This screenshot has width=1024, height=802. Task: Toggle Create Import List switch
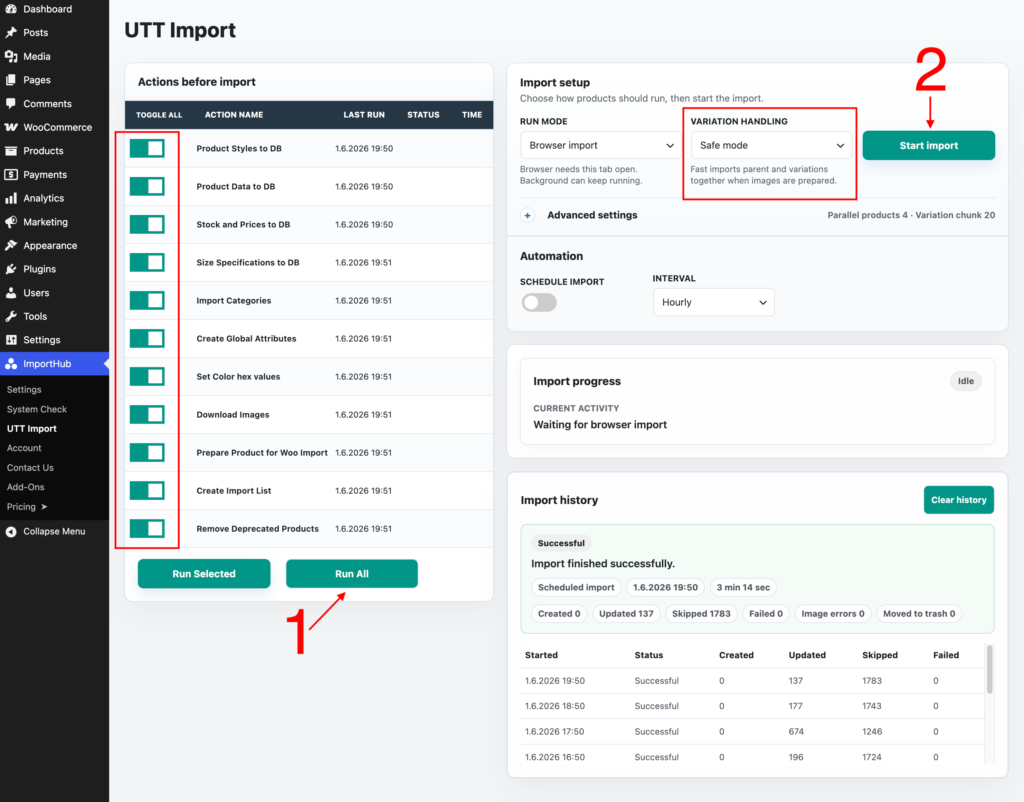tap(147, 490)
